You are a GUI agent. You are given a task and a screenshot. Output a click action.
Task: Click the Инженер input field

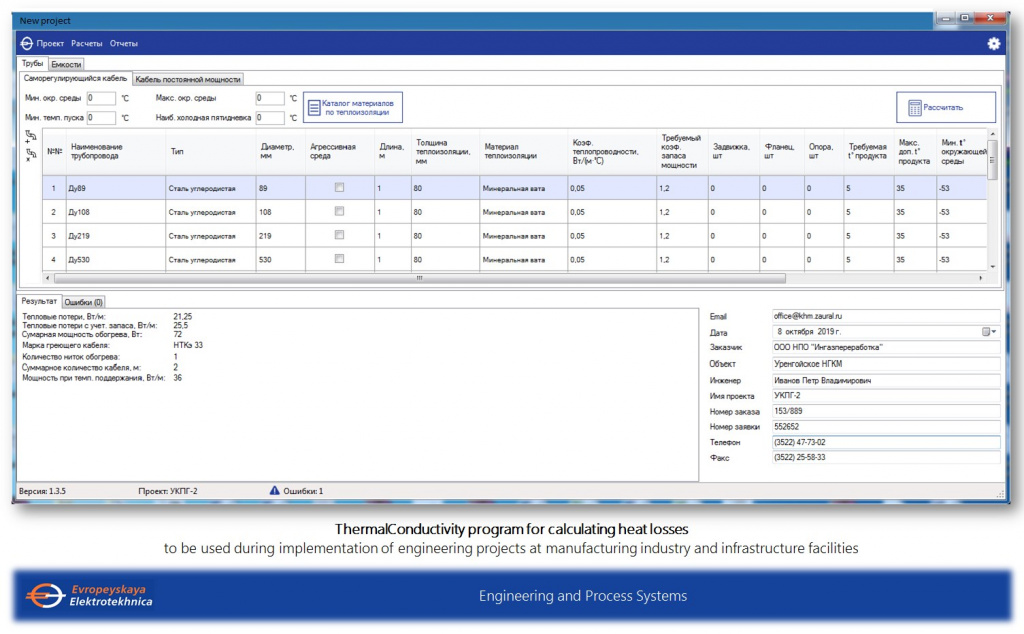(886, 380)
